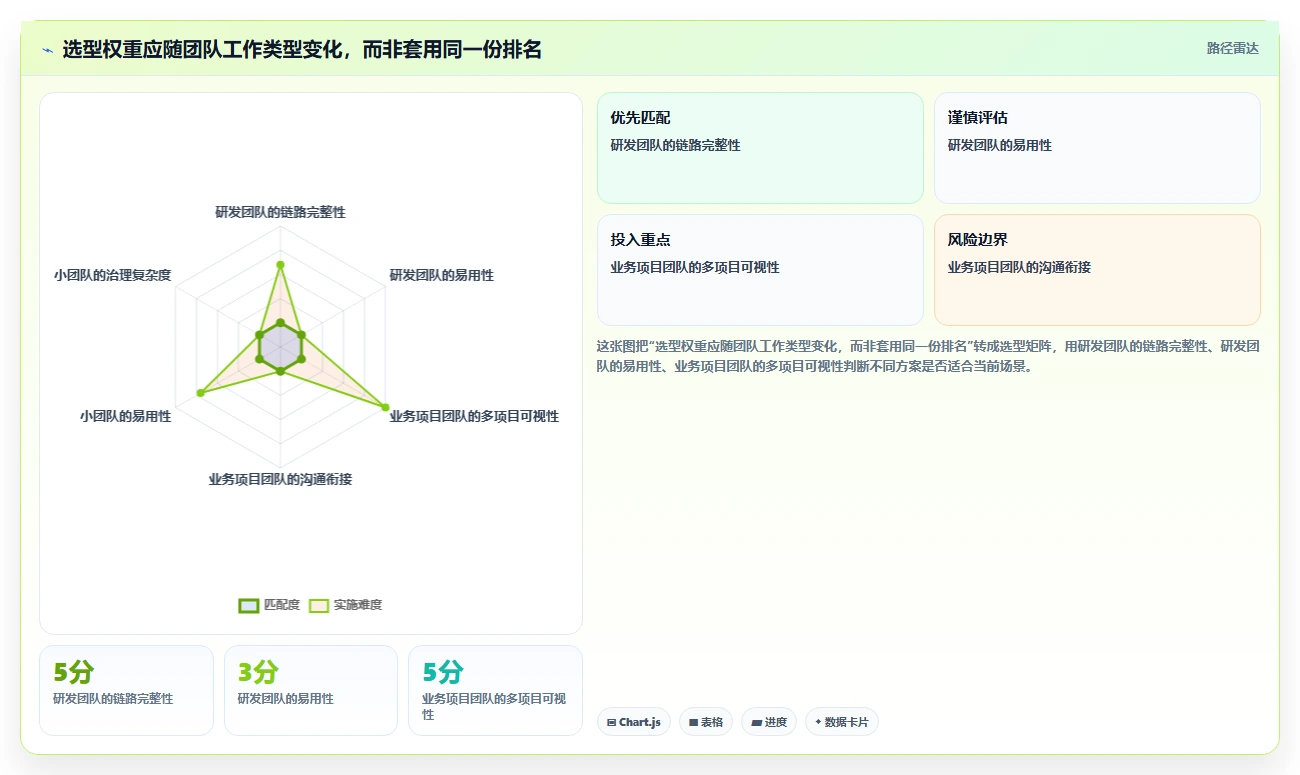
Task: Click the 匹配度 legend color box
Action: point(249,605)
